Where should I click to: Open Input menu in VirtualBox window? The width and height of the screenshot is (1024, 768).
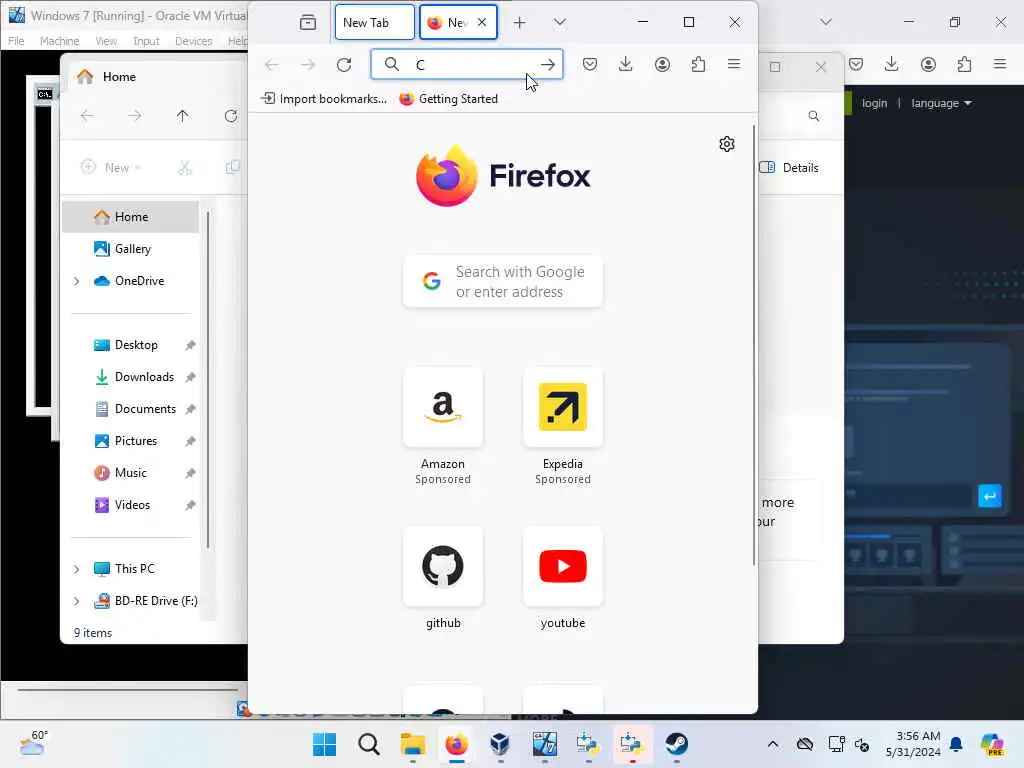pos(146,41)
